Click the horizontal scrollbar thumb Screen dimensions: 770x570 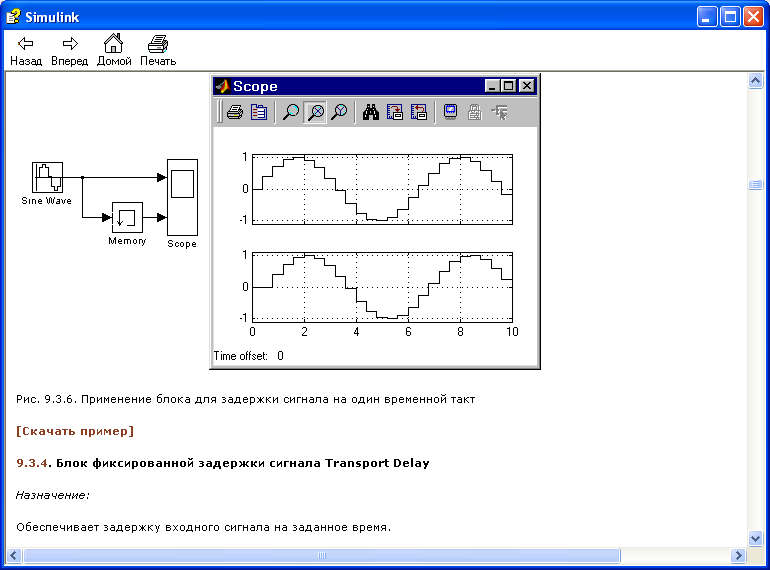coord(322,555)
